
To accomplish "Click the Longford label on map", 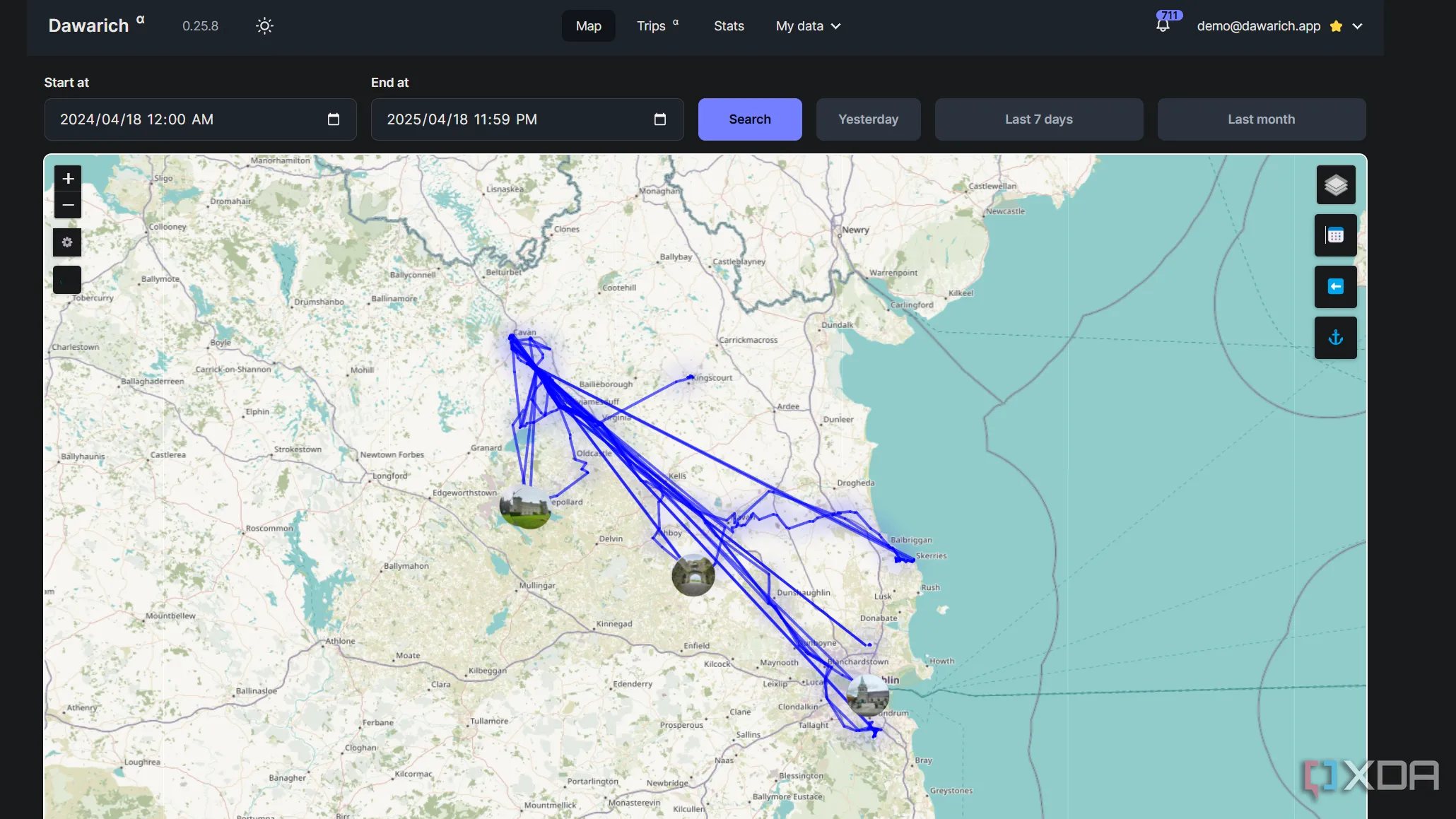I will click(389, 476).
